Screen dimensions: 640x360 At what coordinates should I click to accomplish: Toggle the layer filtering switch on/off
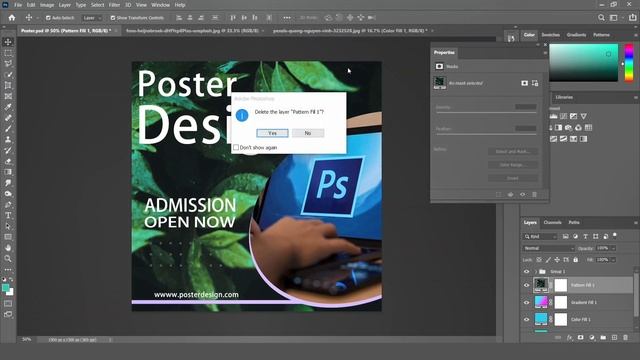pos(615,236)
